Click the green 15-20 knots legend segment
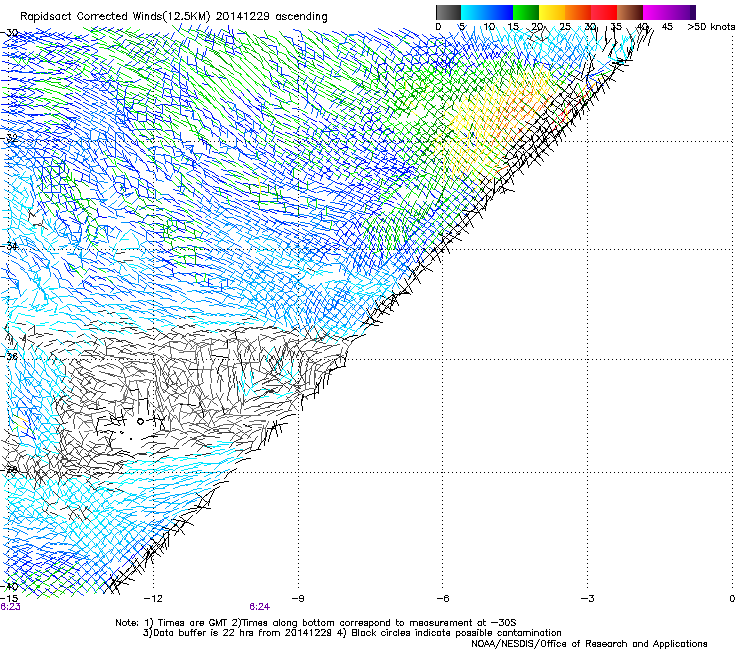 click(x=526, y=12)
